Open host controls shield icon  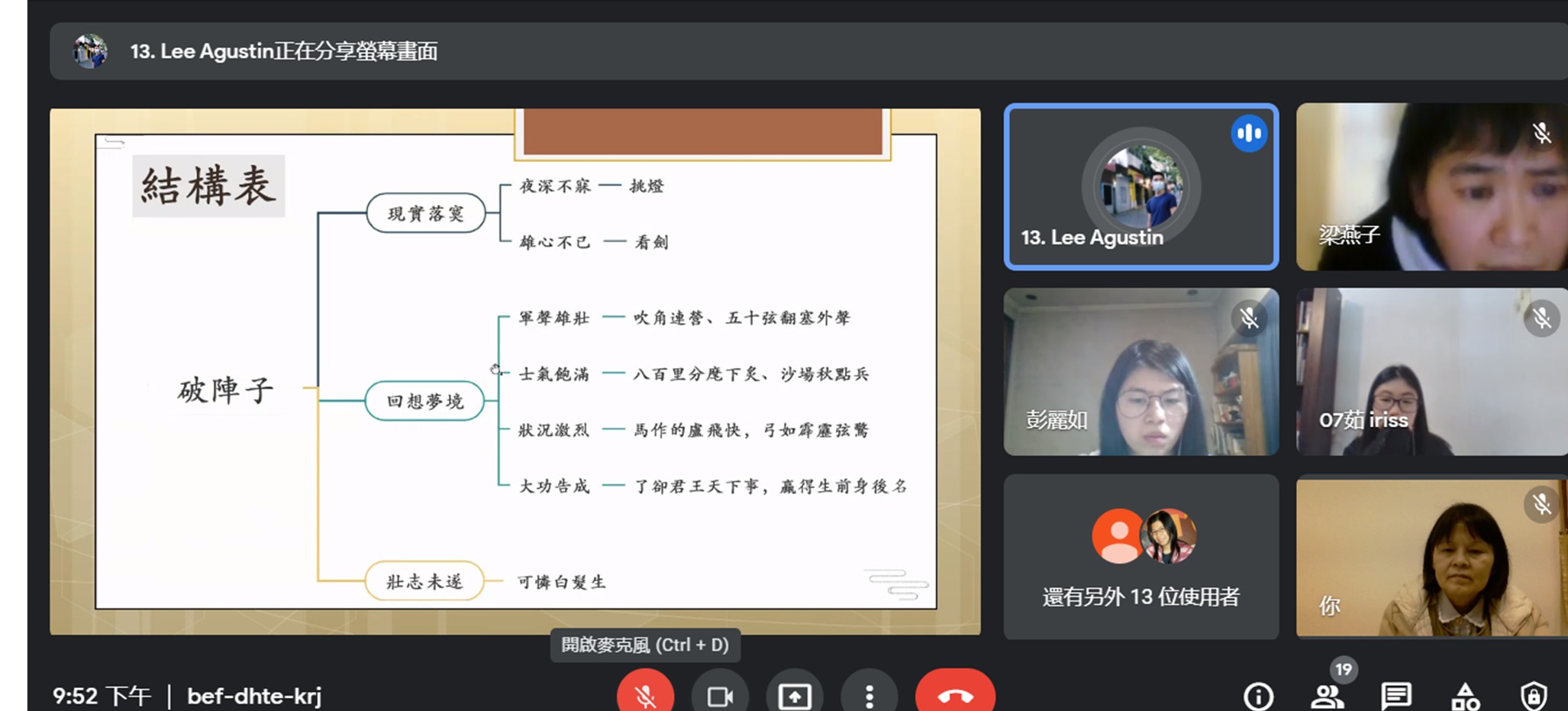click(x=1535, y=696)
